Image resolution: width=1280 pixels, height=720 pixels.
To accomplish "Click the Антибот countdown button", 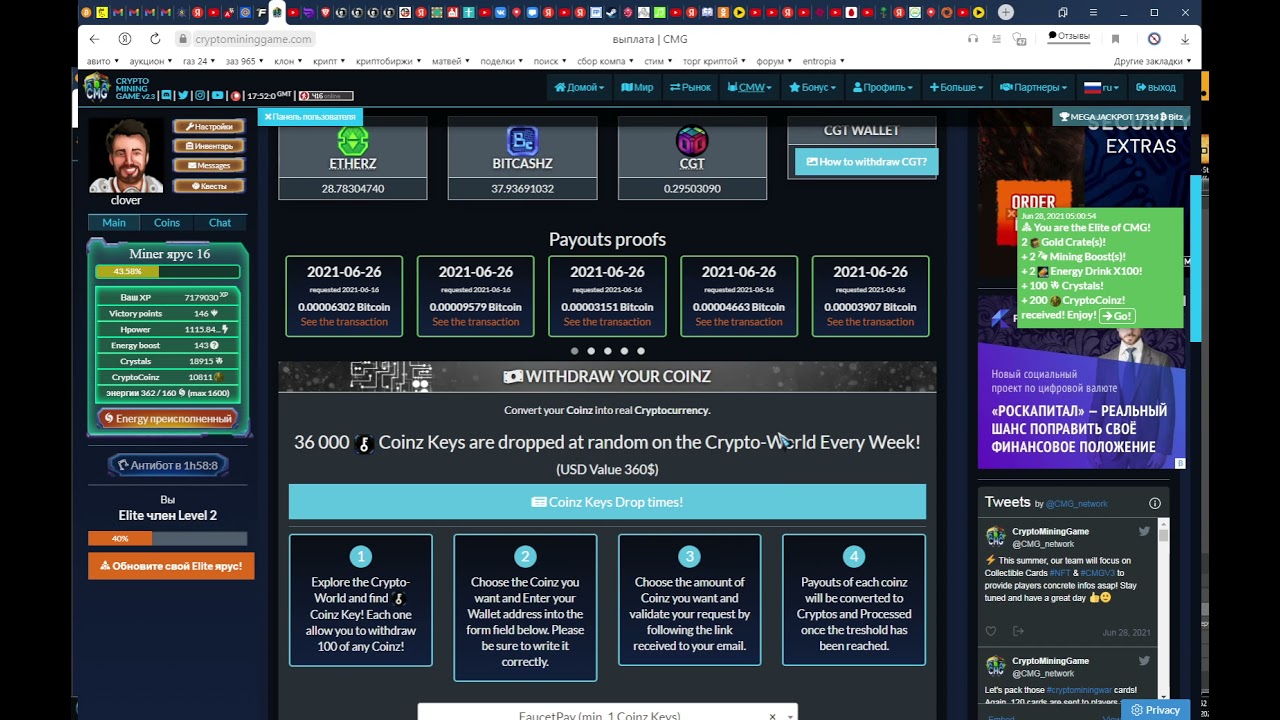I will (x=168, y=465).
